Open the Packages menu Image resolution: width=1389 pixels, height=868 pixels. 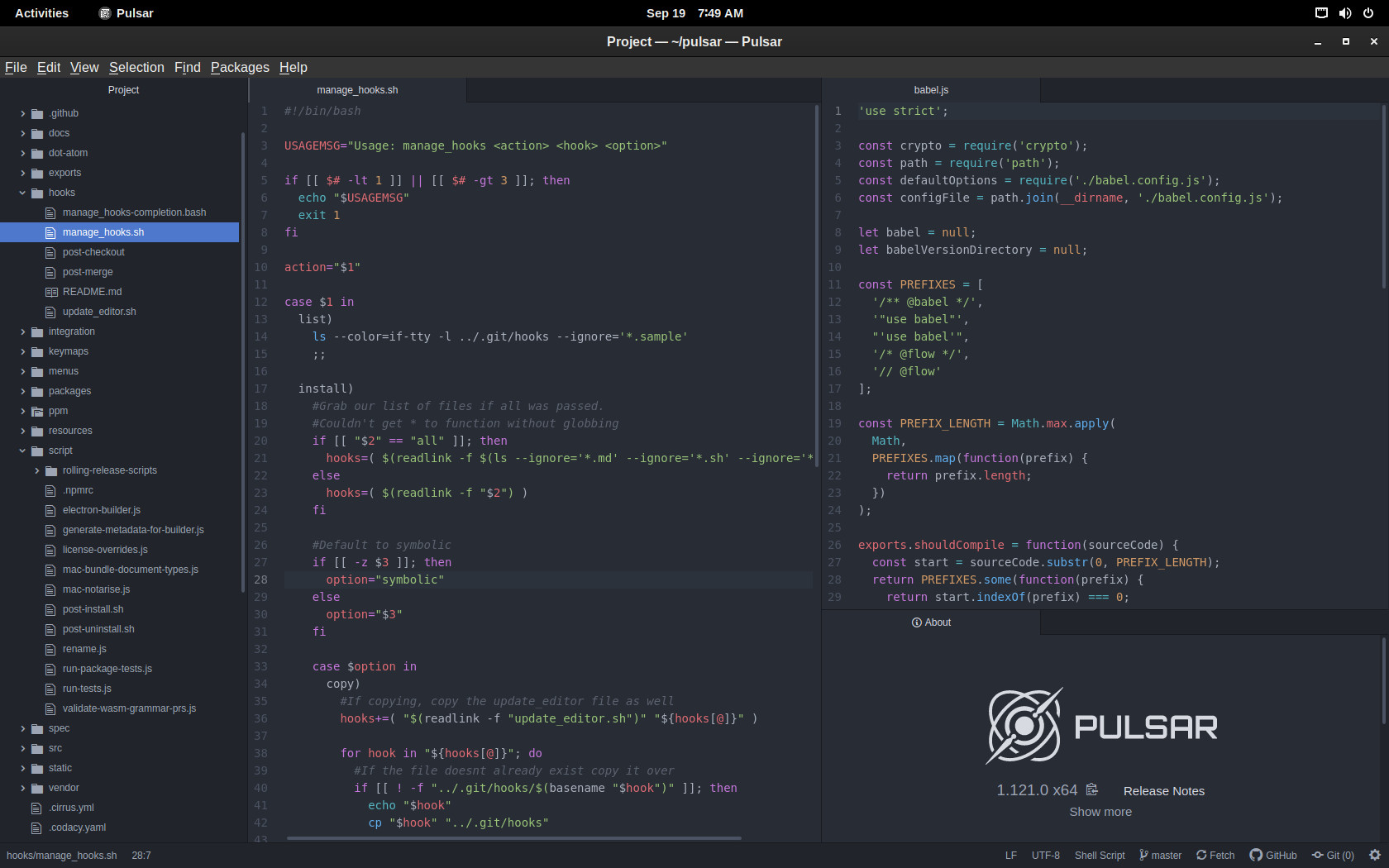pyautogui.click(x=240, y=67)
